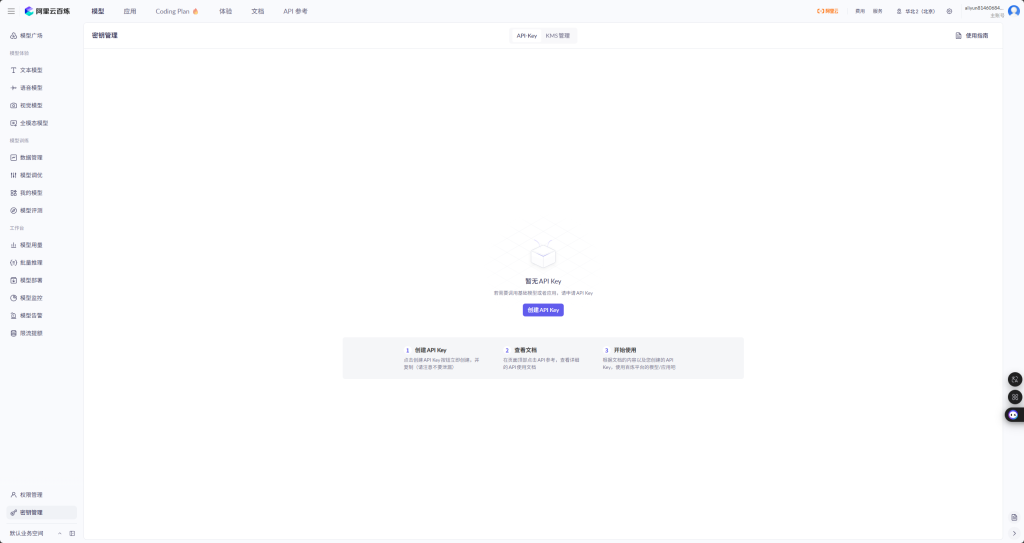Expand the right panel chevron at bottom right
Viewport: 1024px width, 543px height.
point(1014,533)
